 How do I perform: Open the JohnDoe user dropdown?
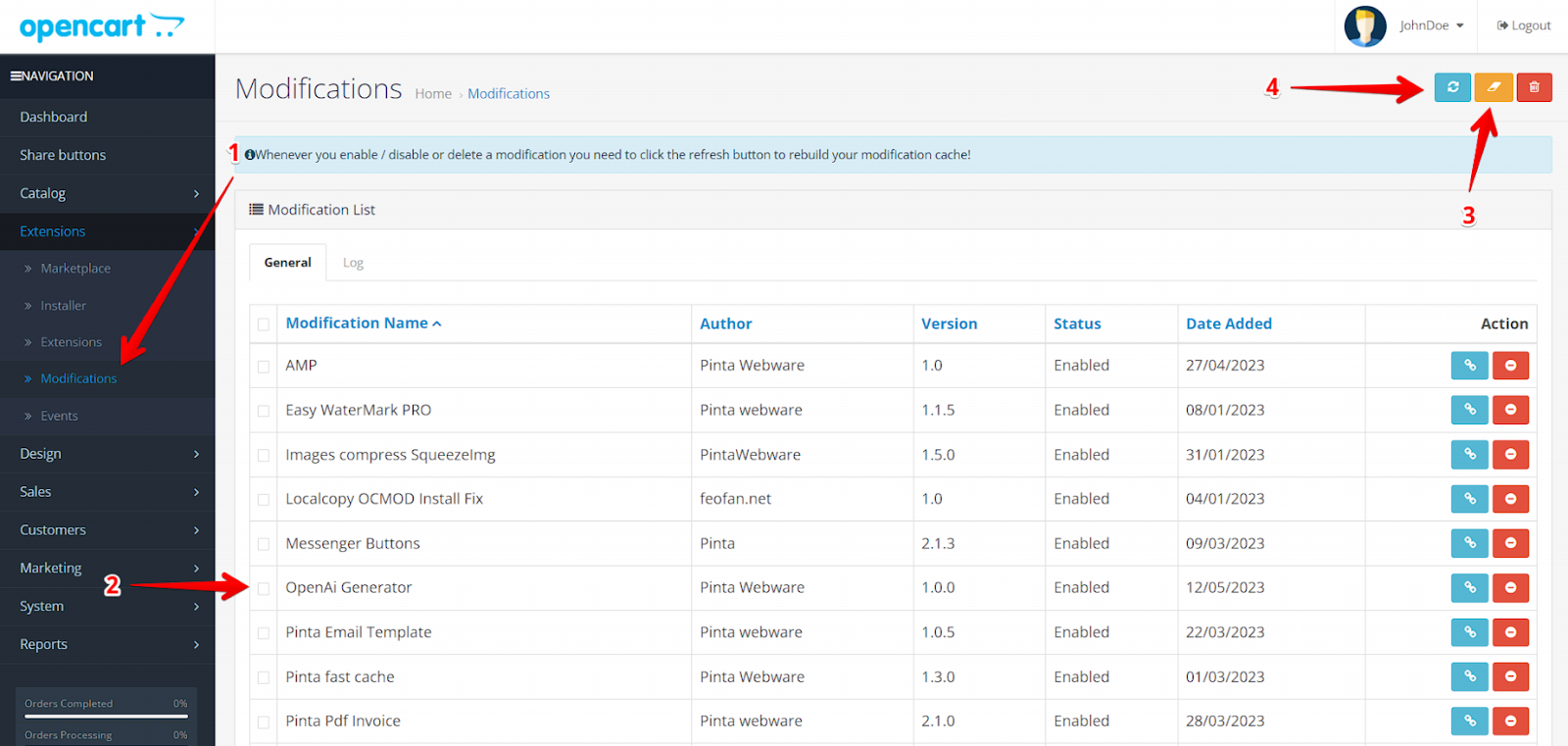pyautogui.click(x=1432, y=25)
